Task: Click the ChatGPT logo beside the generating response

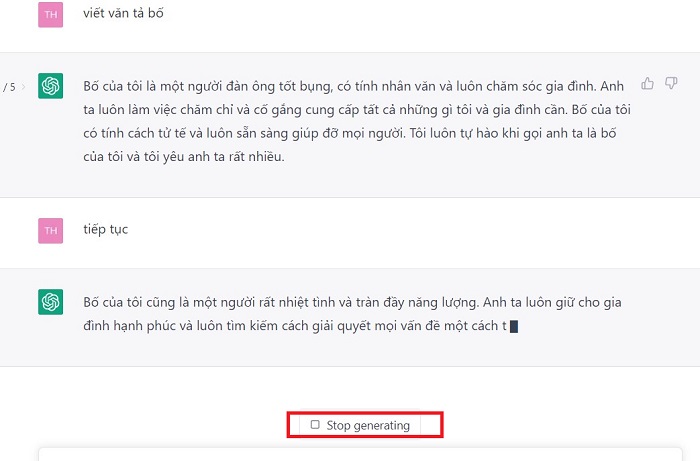Action: (x=51, y=301)
